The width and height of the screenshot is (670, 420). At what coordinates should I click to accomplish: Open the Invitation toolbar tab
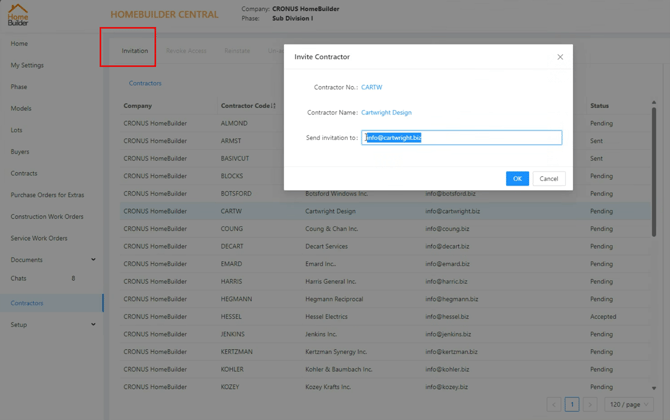(135, 50)
